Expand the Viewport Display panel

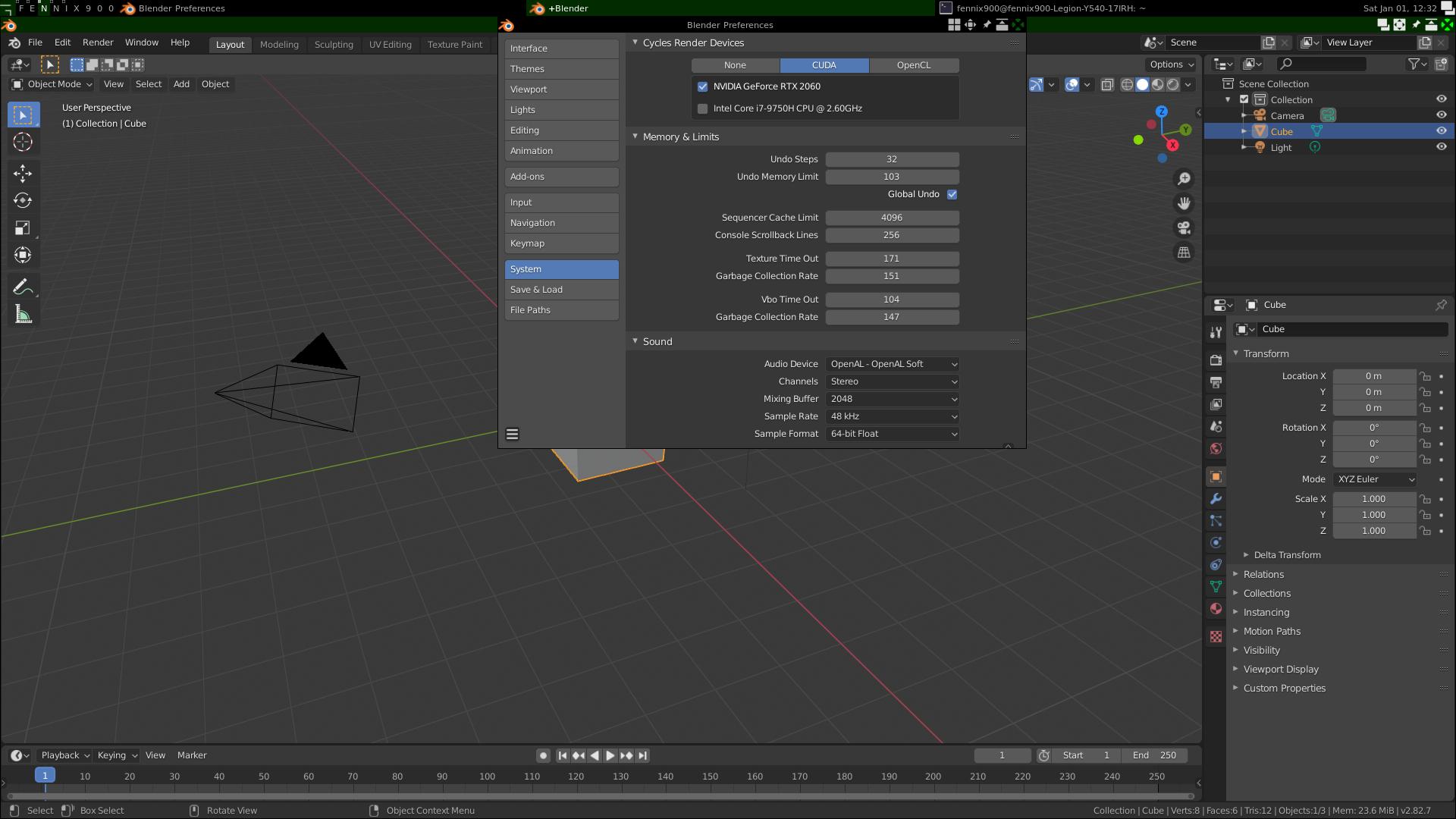point(1280,670)
